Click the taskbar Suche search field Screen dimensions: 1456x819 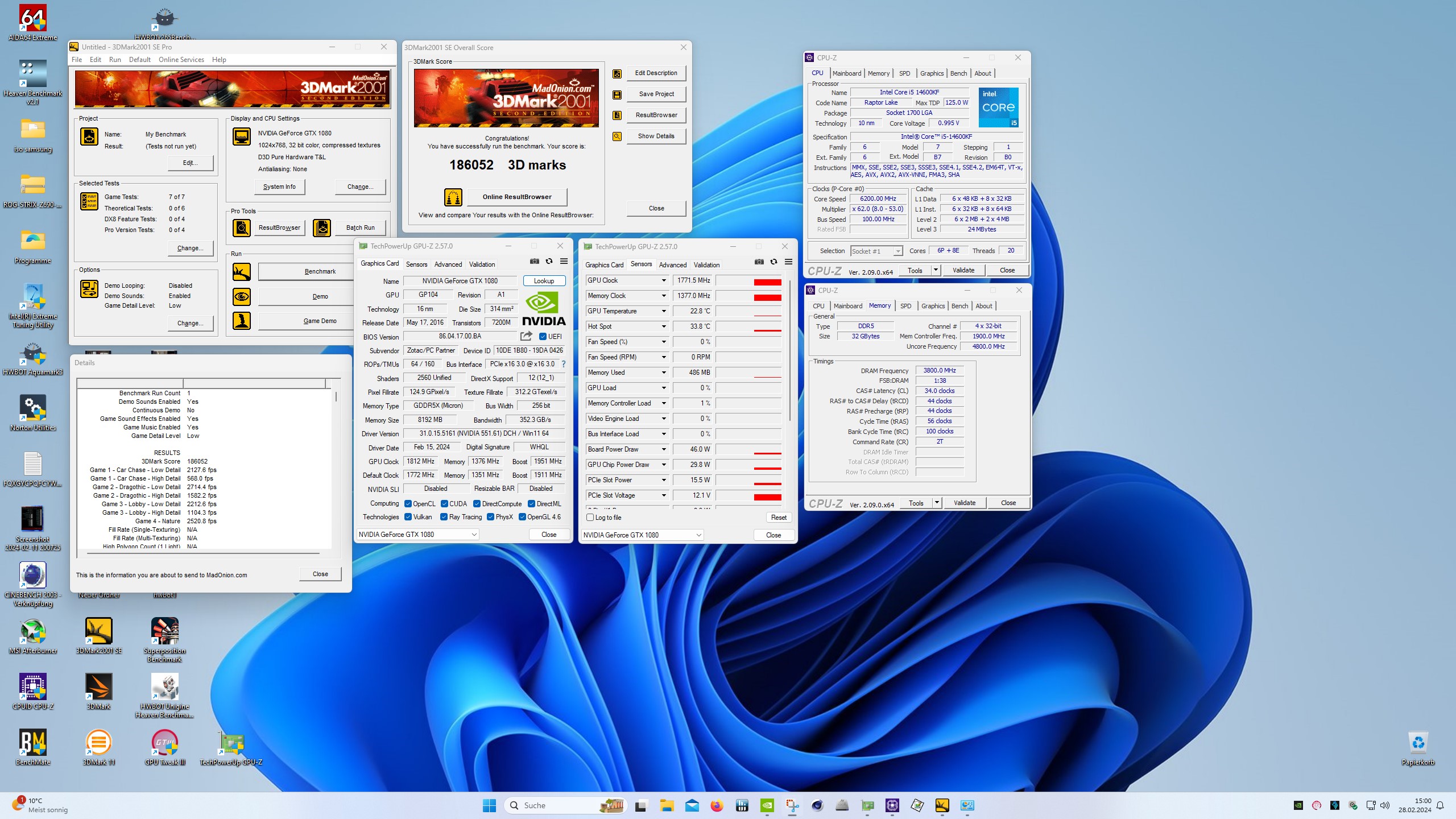click(x=565, y=805)
